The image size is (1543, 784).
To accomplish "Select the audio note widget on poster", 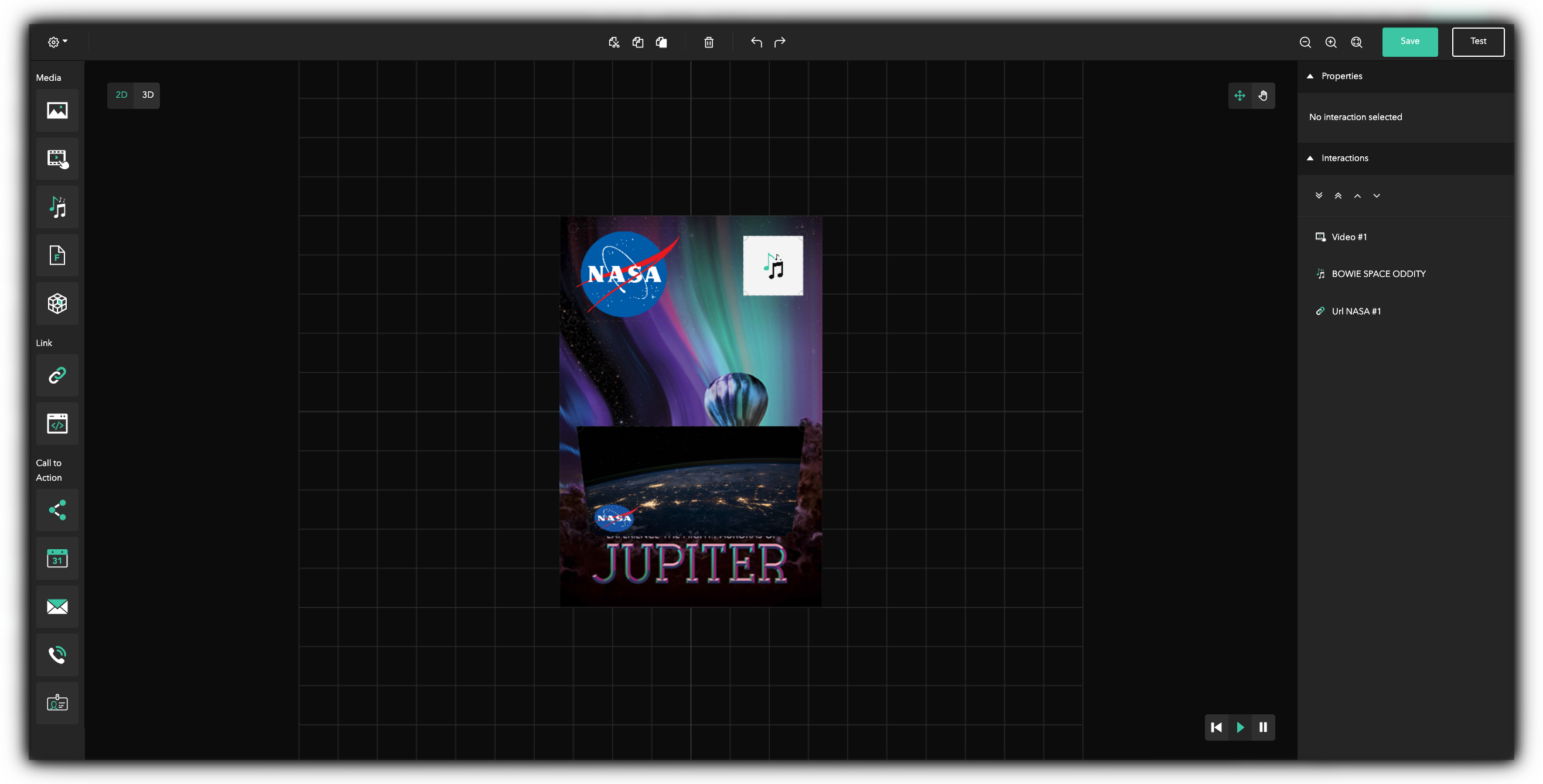I will tap(773, 265).
